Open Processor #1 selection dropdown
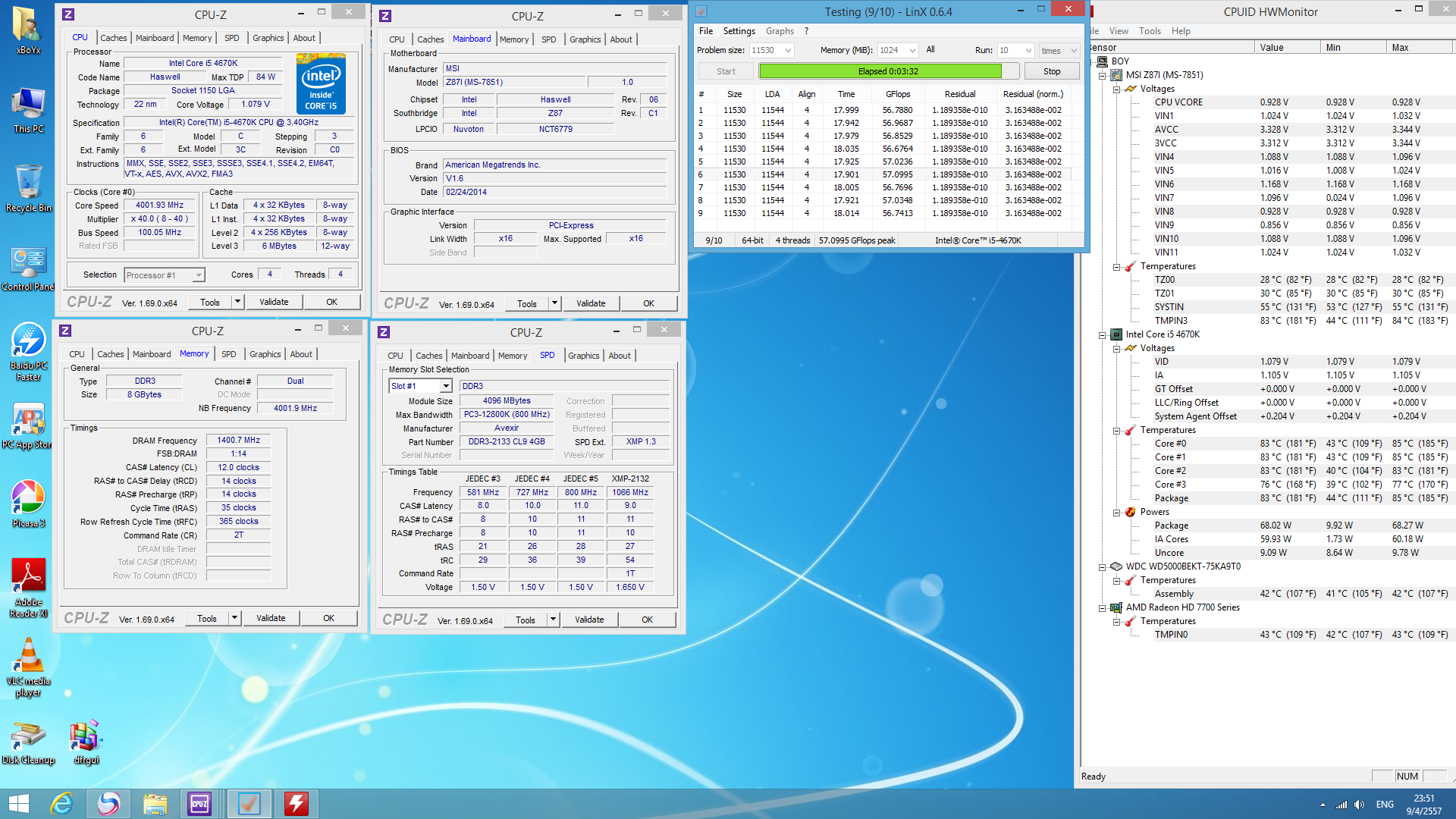This screenshot has width=1456, height=819. click(x=199, y=275)
